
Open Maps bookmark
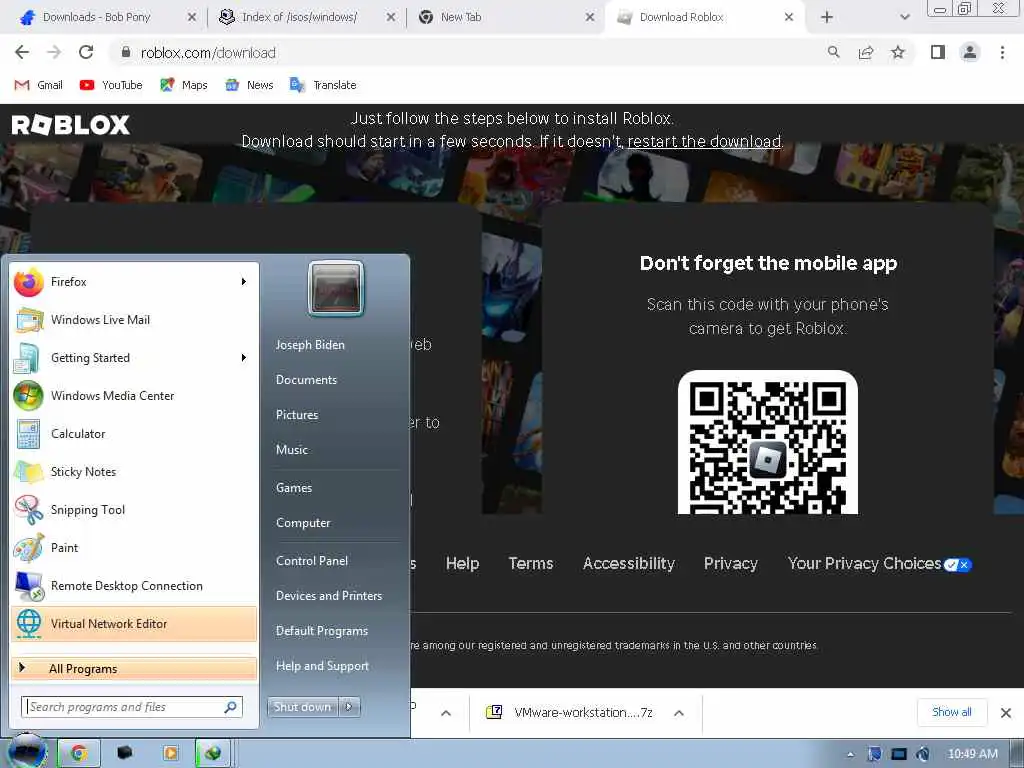pos(184,85)
